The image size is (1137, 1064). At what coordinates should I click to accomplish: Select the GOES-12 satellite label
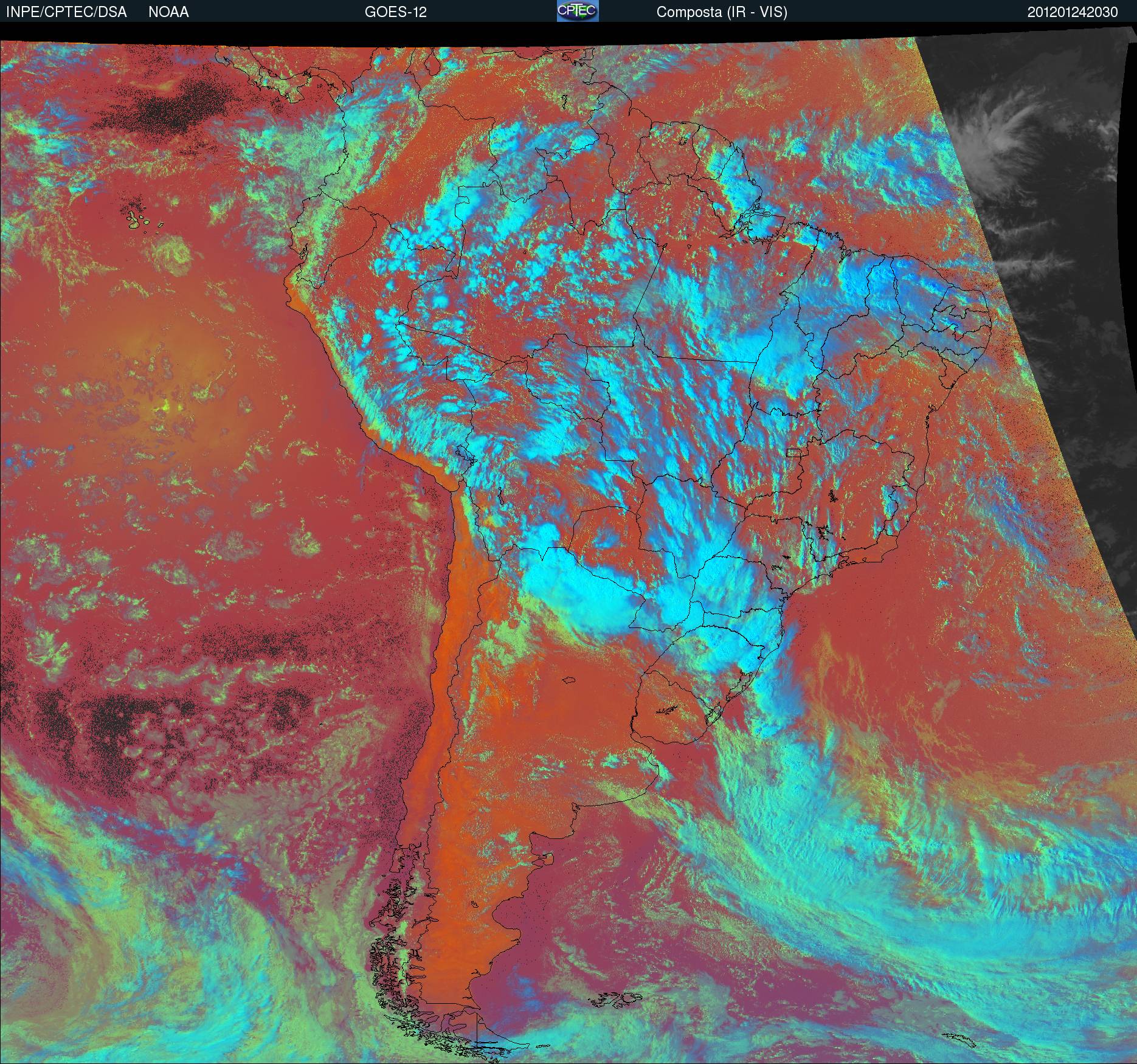[x=395, y=12]
